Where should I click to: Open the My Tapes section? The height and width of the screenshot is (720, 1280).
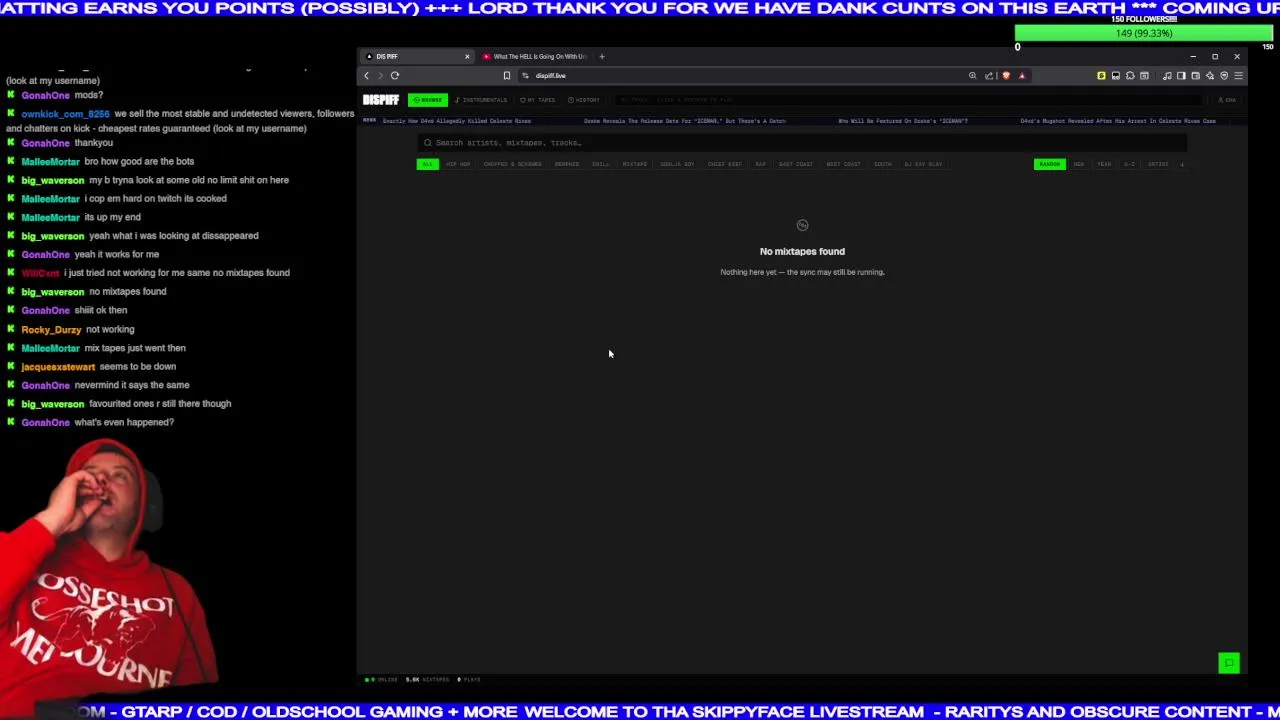pyautogui.click(x=538, y=100)
